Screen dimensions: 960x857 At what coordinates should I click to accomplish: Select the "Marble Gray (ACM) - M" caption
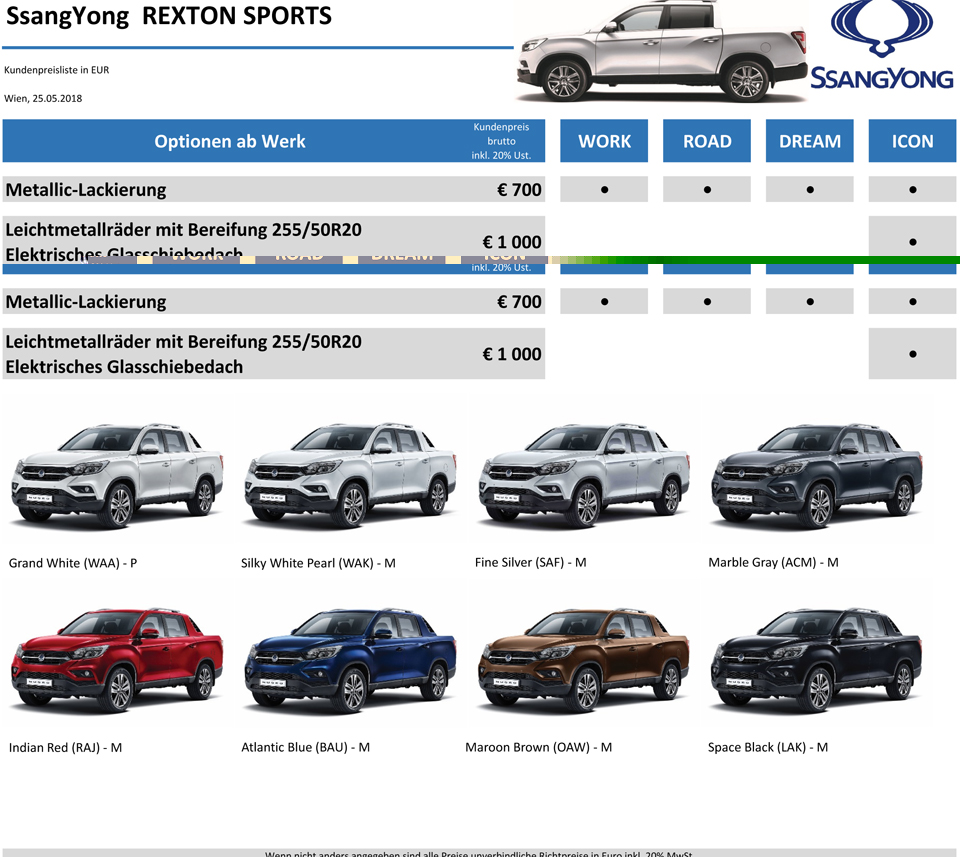click(773, 563)
